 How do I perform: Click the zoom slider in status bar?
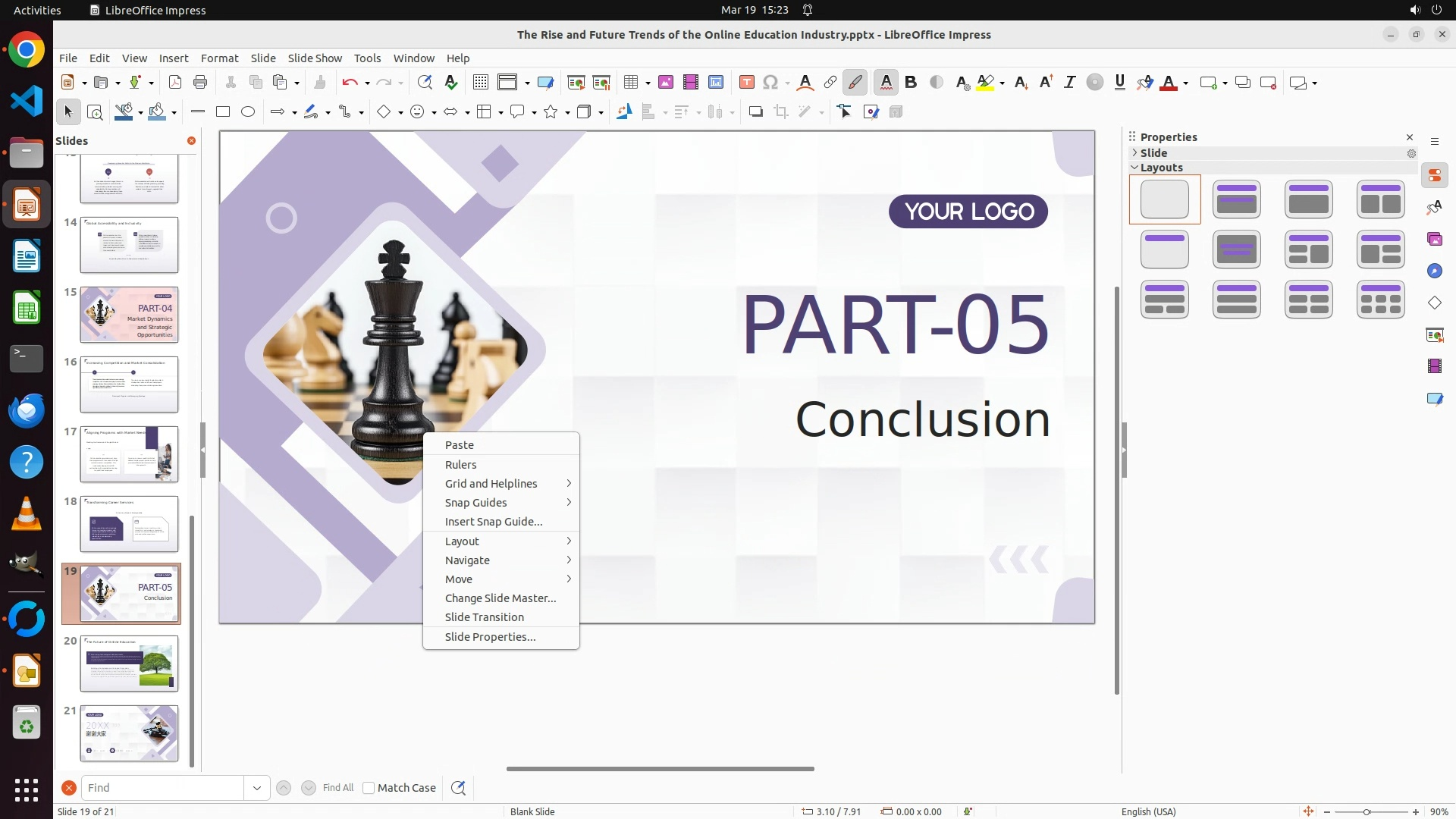[1367, 811]
